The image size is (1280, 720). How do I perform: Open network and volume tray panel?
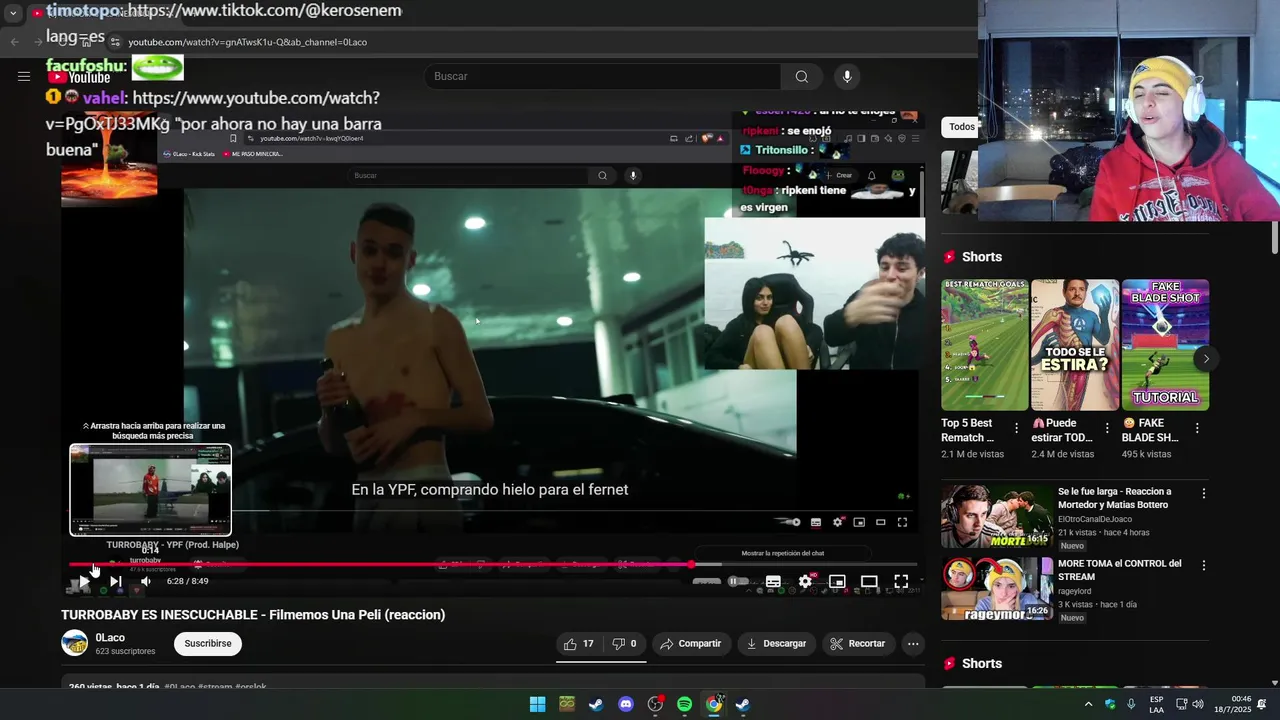click(1189, 704)
